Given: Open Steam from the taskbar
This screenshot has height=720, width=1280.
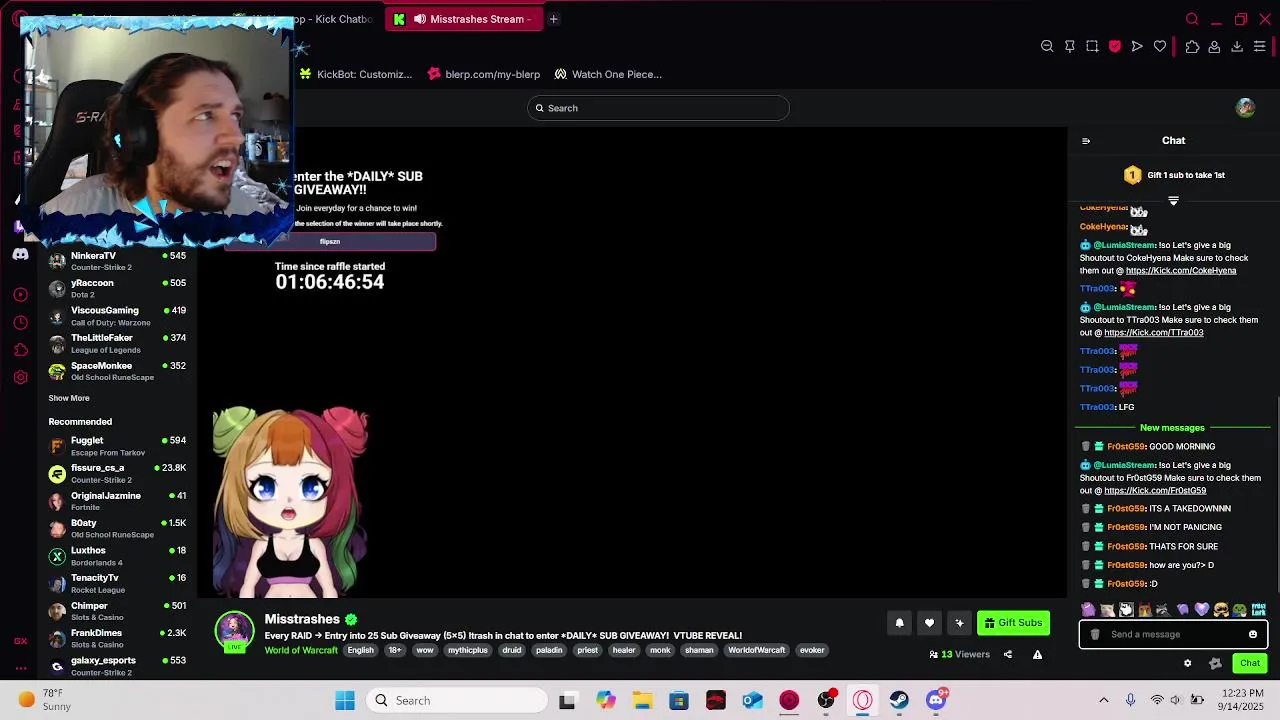Looking at the screenshot, I should [899, 700].
